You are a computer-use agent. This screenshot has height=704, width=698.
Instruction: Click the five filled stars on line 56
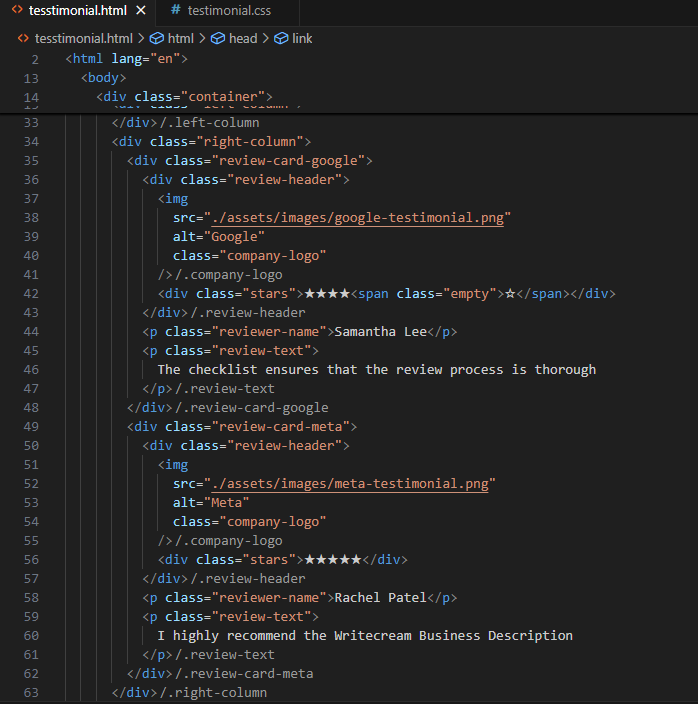[x=333, y=559]
